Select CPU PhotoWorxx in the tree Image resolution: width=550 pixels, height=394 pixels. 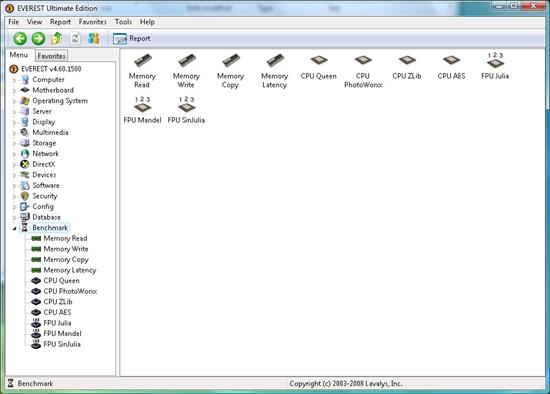pos(70,291)
